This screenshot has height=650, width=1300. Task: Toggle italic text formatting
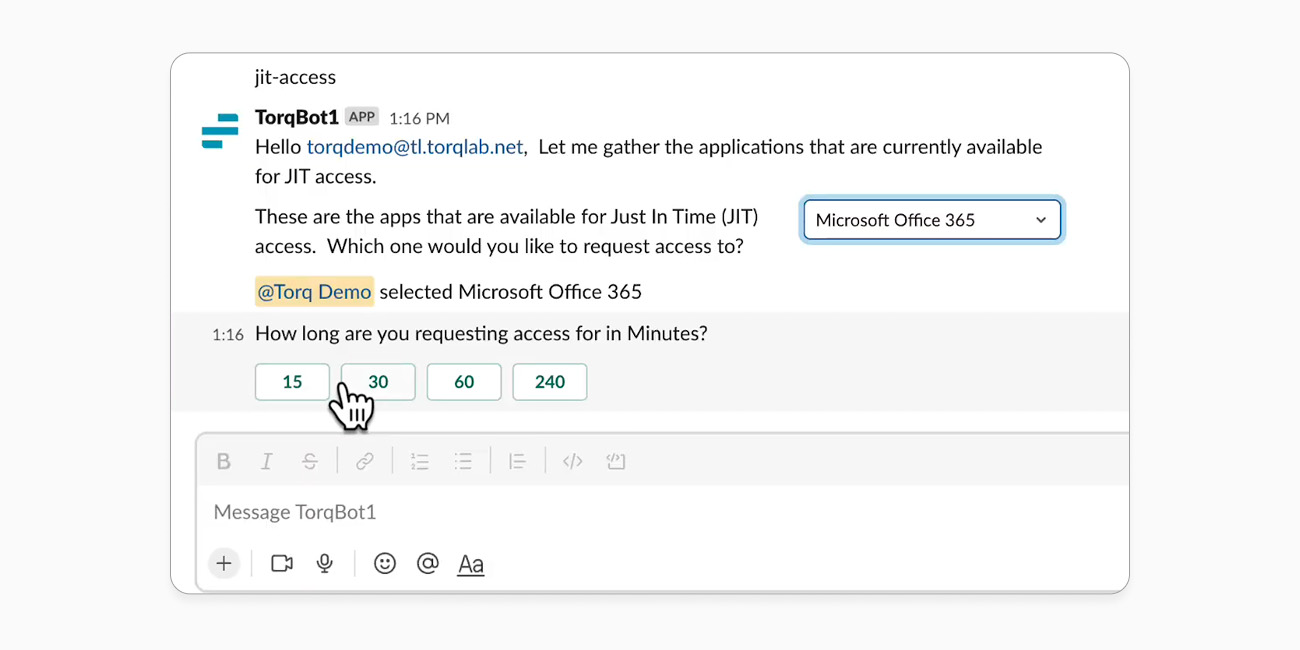click(x=267, y=461)
